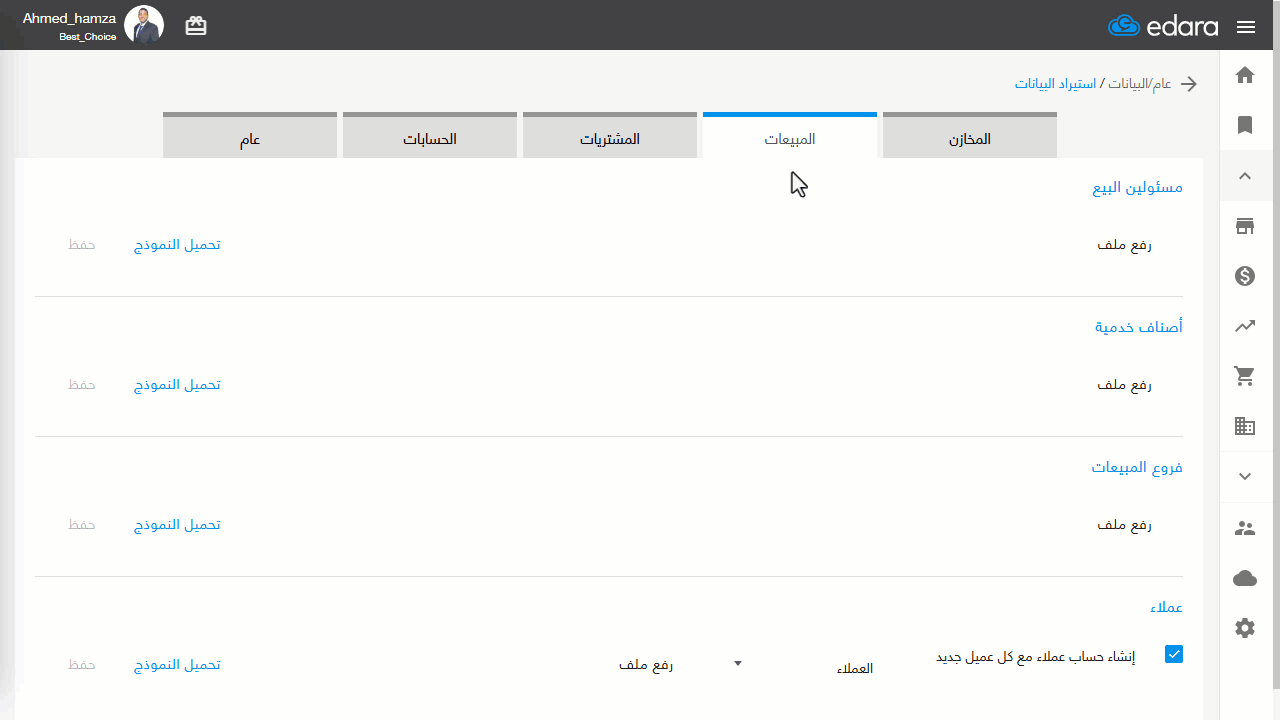The width and height of the screenshot is (1280, 720).
Task: Click the مسئولين البيع section heading
Action: point(1138,187)
